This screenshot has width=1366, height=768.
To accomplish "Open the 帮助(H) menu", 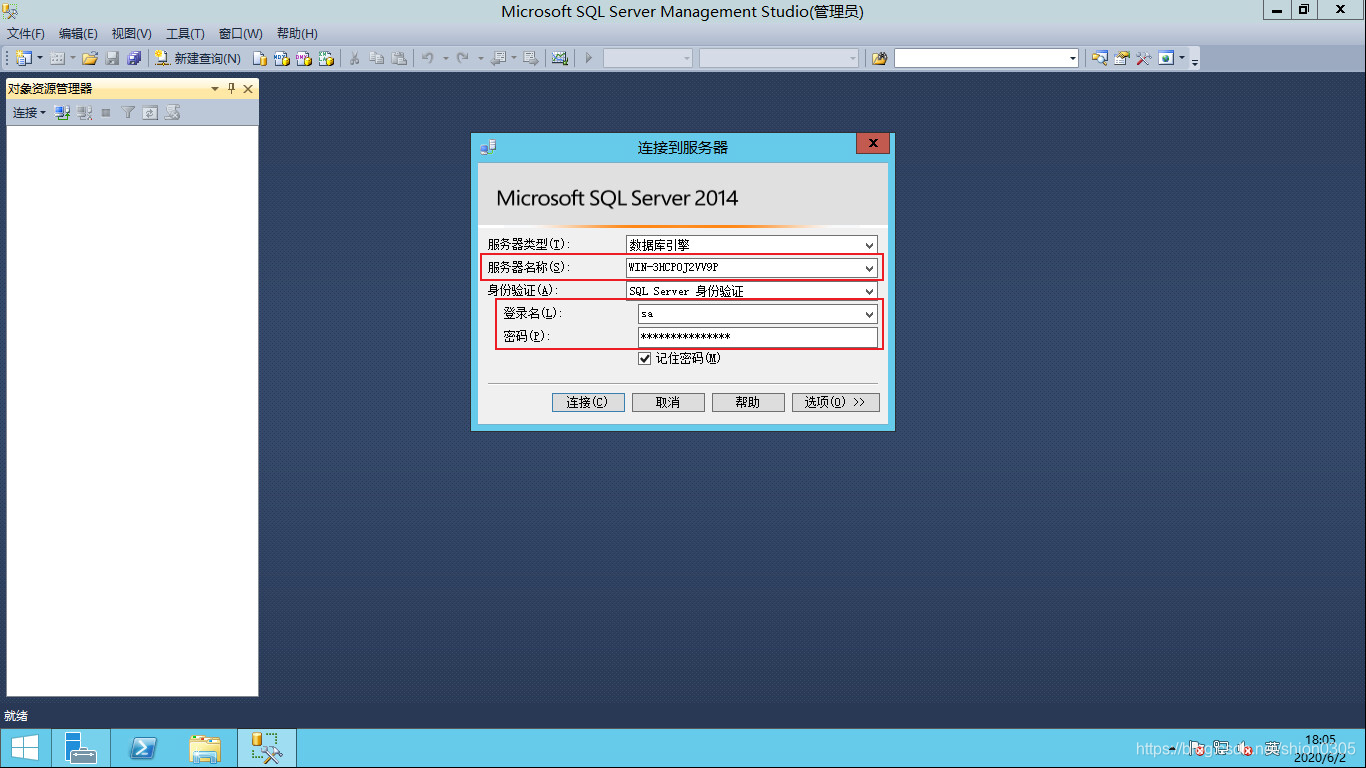I will tap(297, 33).
